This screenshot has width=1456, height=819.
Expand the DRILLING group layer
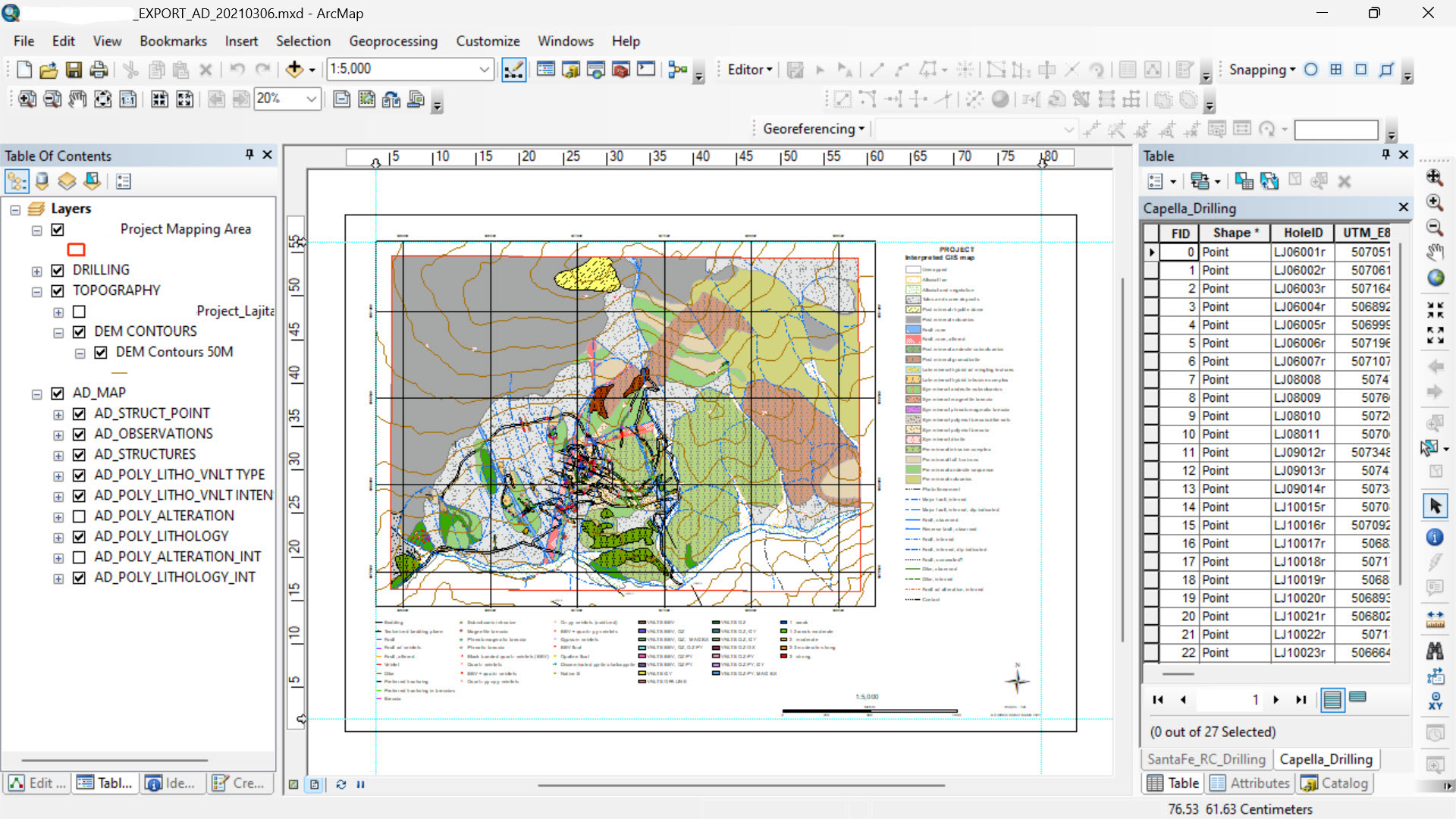pos(36,271)
